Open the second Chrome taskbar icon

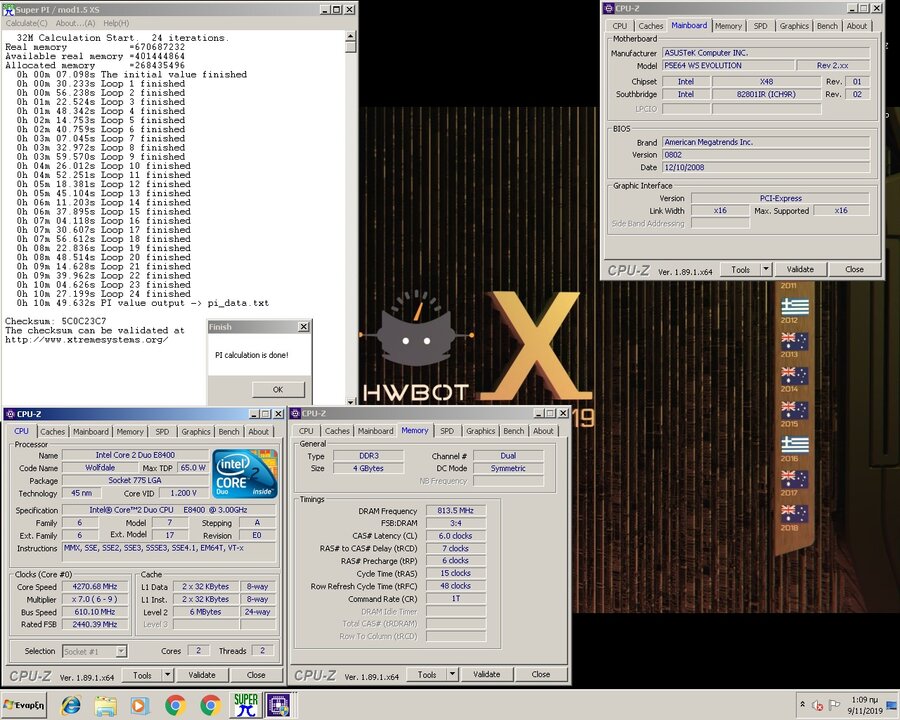click(210, 705)
